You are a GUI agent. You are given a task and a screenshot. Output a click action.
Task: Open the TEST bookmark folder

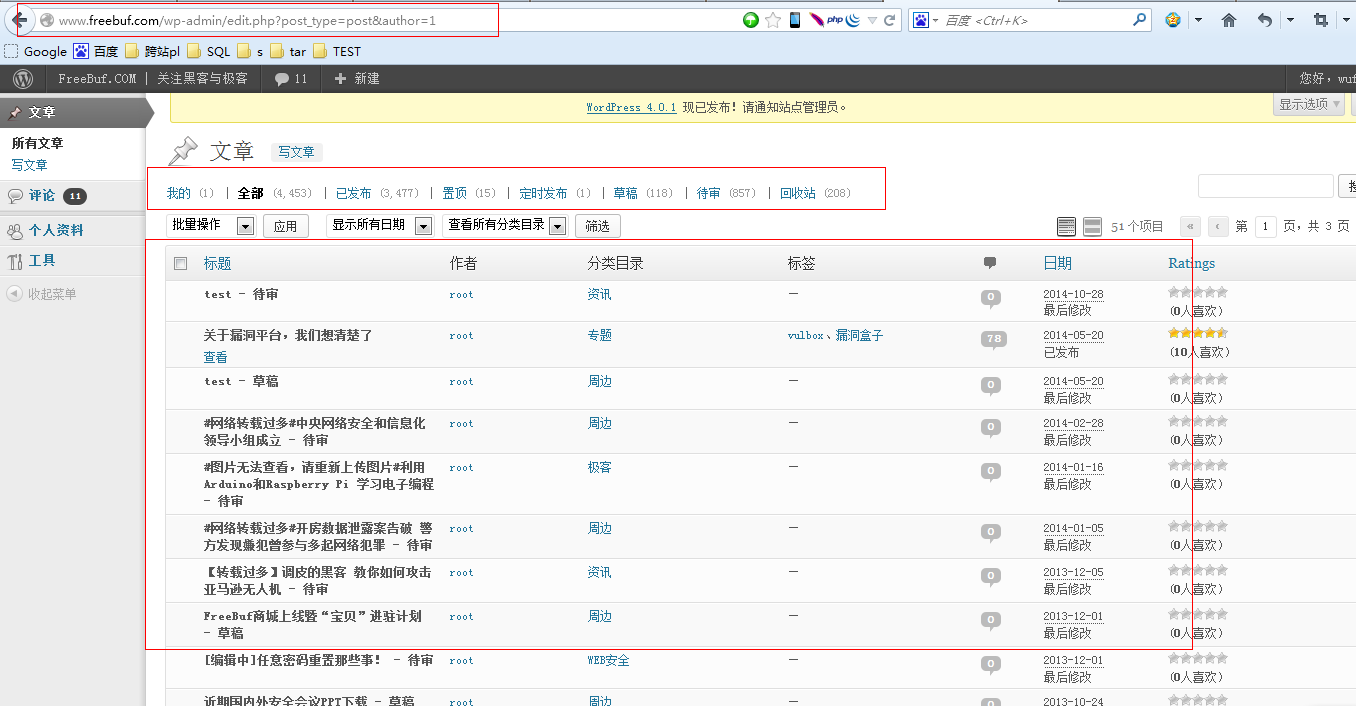337,51
